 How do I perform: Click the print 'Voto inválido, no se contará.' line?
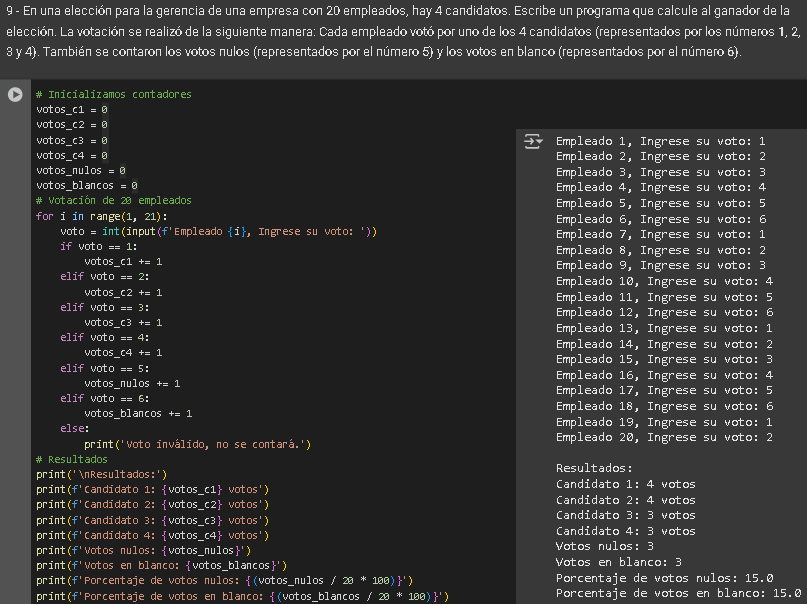pos(198,444)
